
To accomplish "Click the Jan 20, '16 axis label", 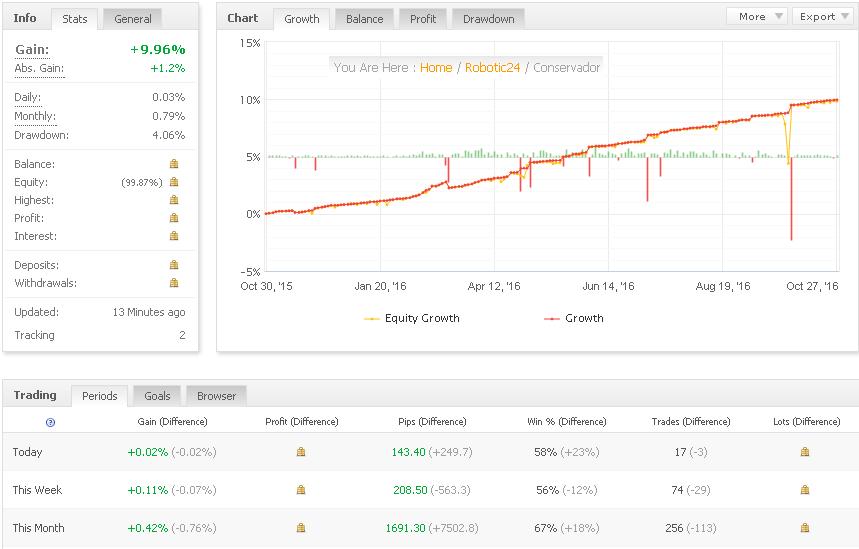I will click(380, 286).
